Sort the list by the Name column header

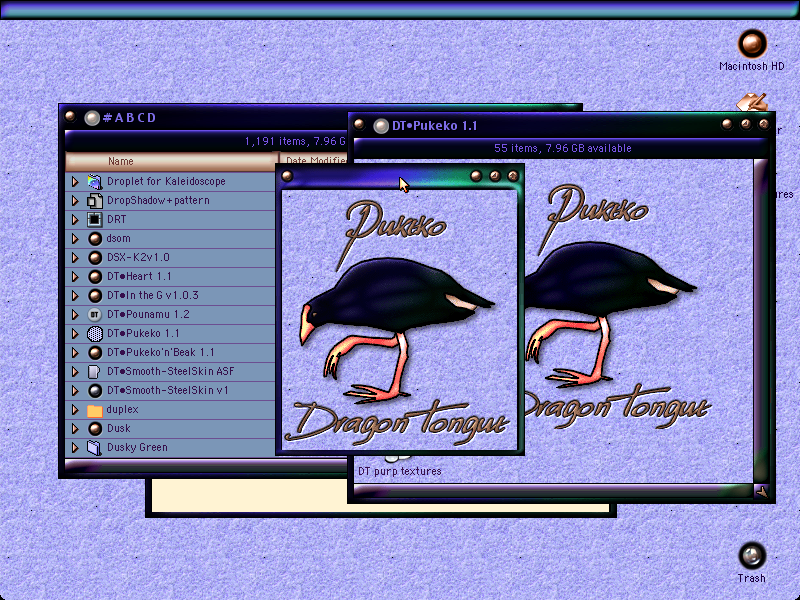(x=172, y=161)
